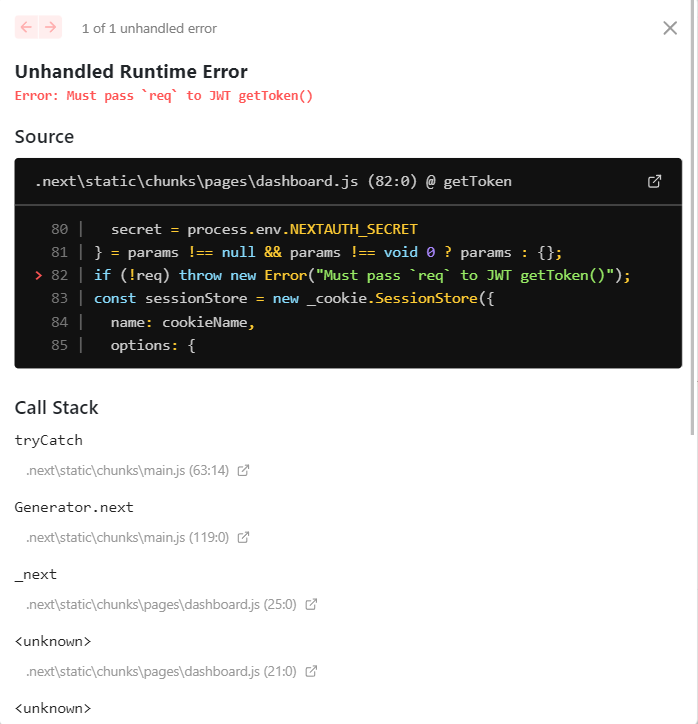
Task: Click the Unhandled Runtime Error heading
Action: pos(131,72)
